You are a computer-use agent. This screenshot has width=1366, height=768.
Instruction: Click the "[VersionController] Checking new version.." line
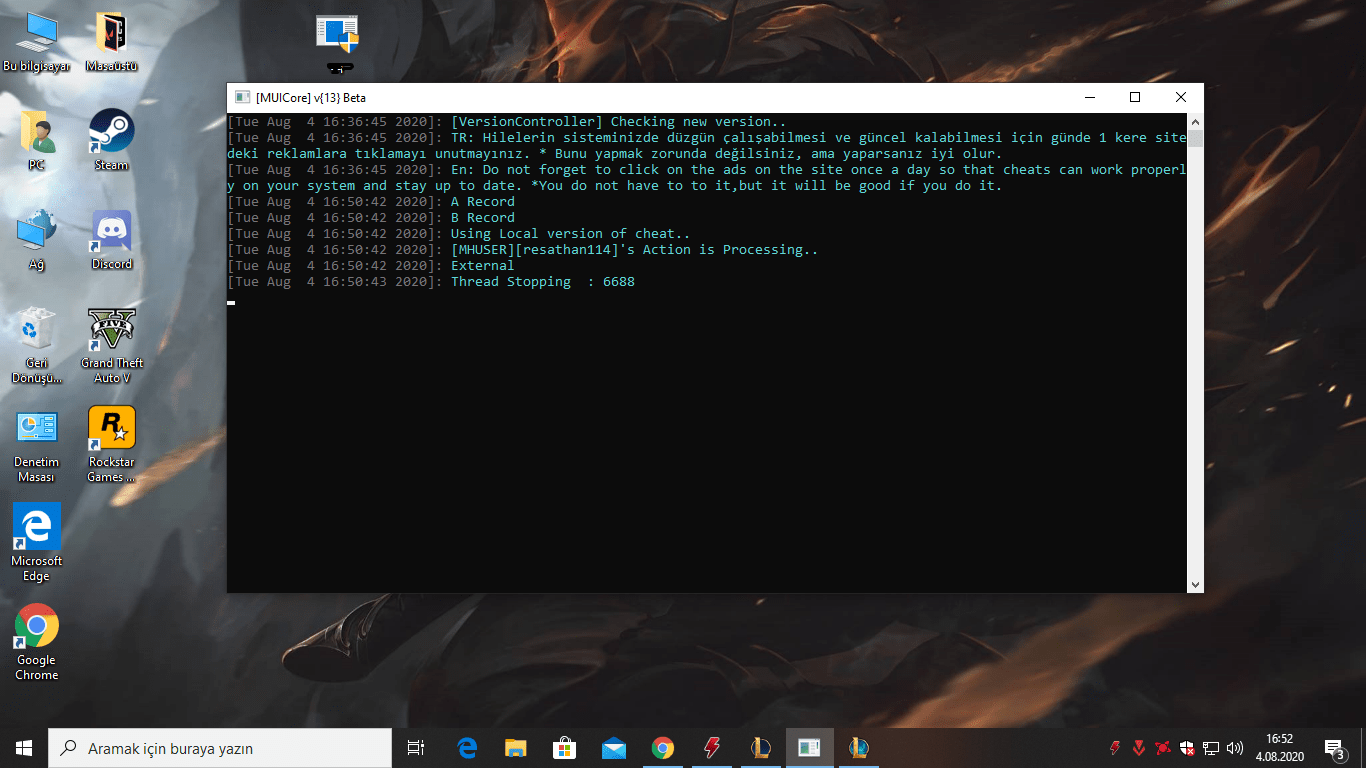[x=619, y=122]
